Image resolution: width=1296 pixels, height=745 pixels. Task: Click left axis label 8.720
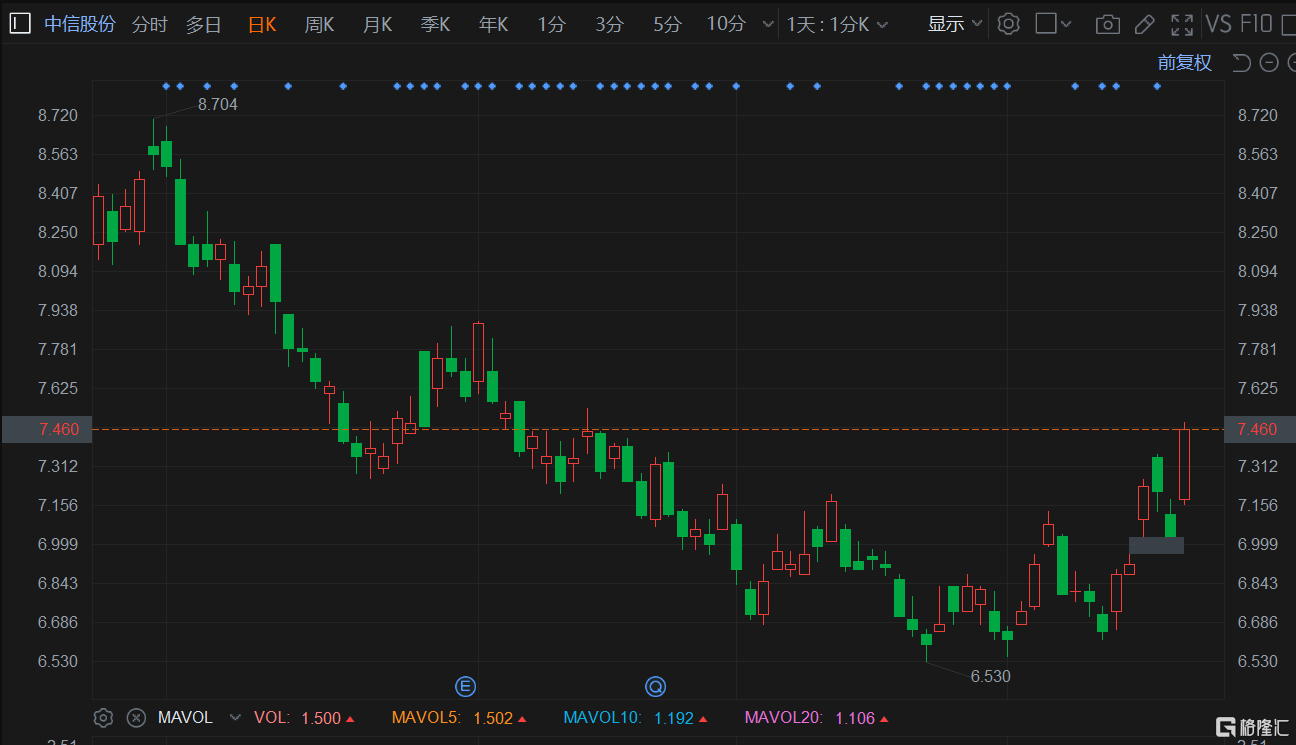[x=58, y=116]
